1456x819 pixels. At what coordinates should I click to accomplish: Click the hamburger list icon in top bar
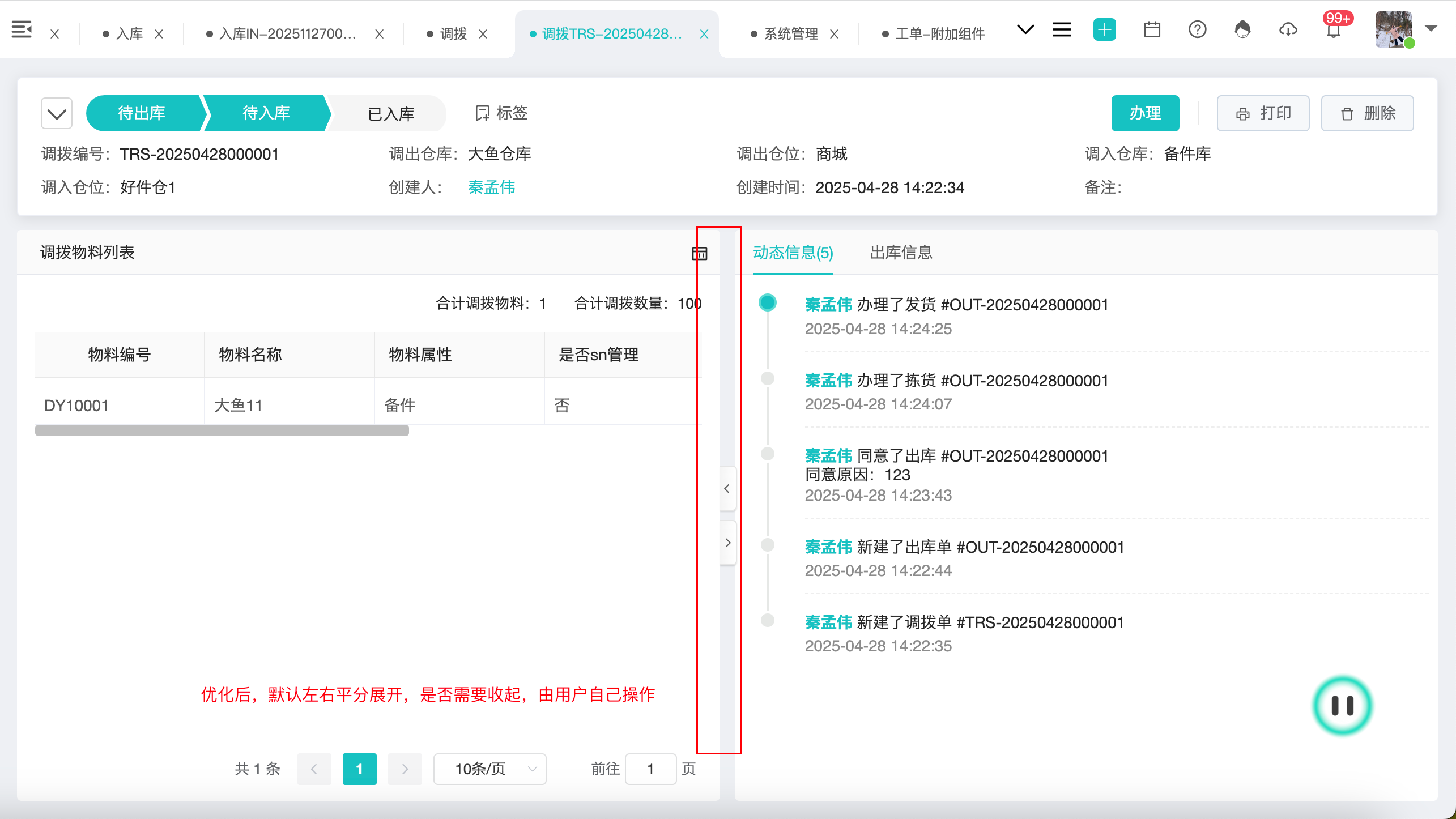pyautogui.click(x=1061, y=29)
